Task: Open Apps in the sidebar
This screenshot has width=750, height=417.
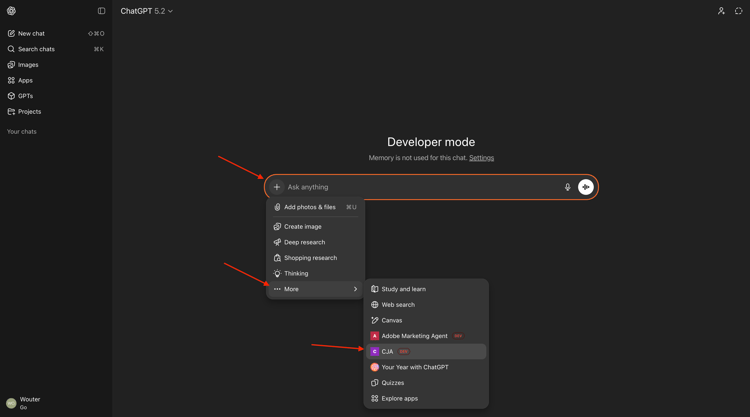Action: click(x=56, y=80)
